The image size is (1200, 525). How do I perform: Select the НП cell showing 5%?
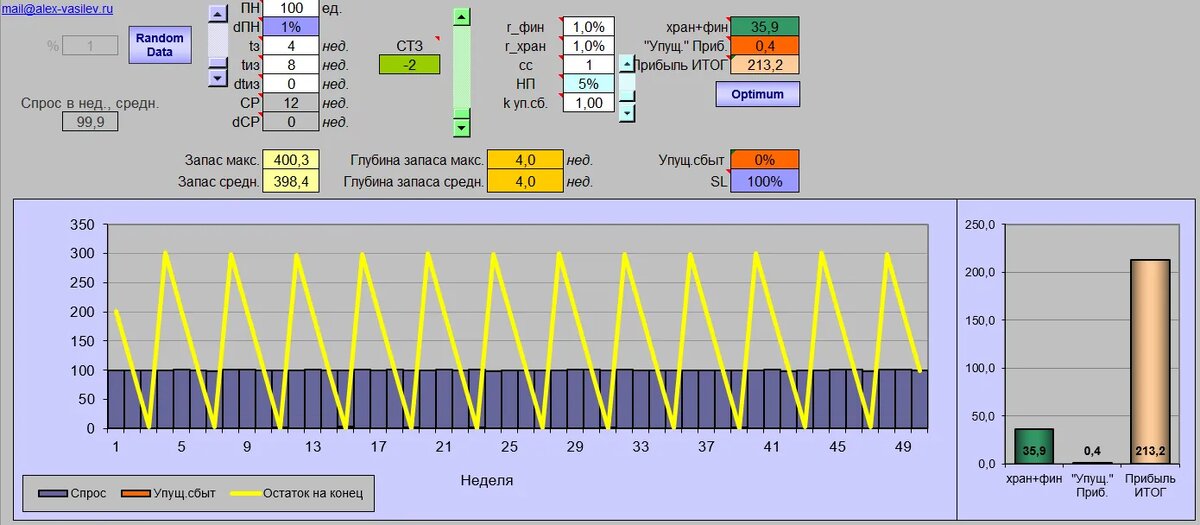[589, 83]
